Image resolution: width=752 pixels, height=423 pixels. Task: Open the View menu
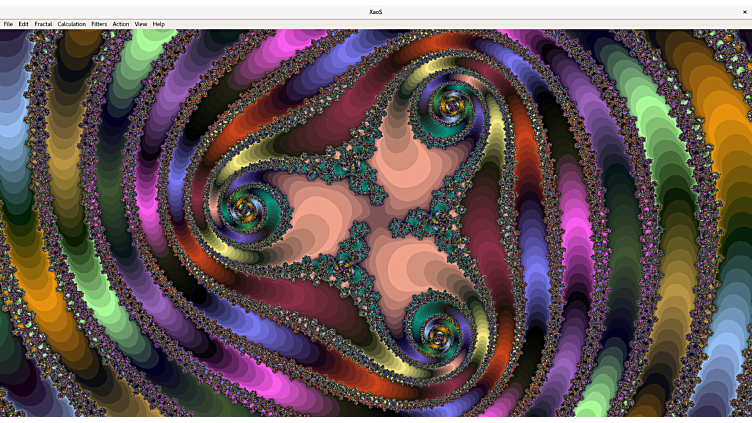click(x=141, y=24)
